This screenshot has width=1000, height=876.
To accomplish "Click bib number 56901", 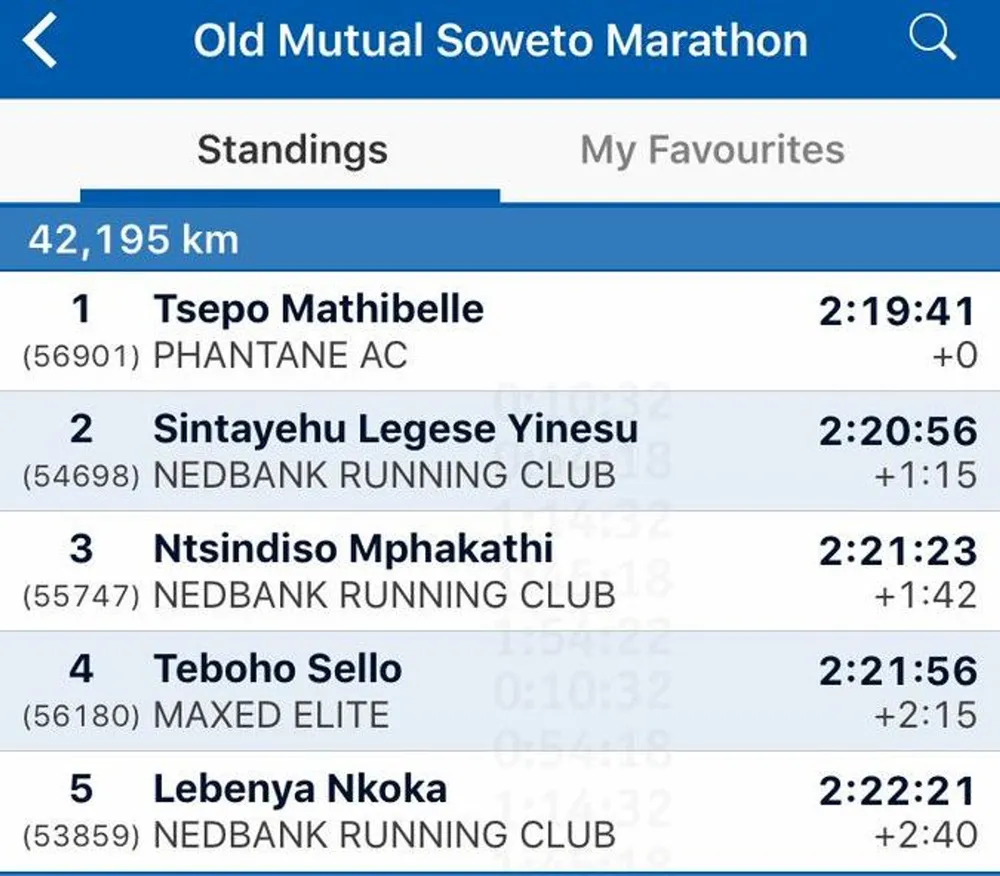I will pos(81,356).
